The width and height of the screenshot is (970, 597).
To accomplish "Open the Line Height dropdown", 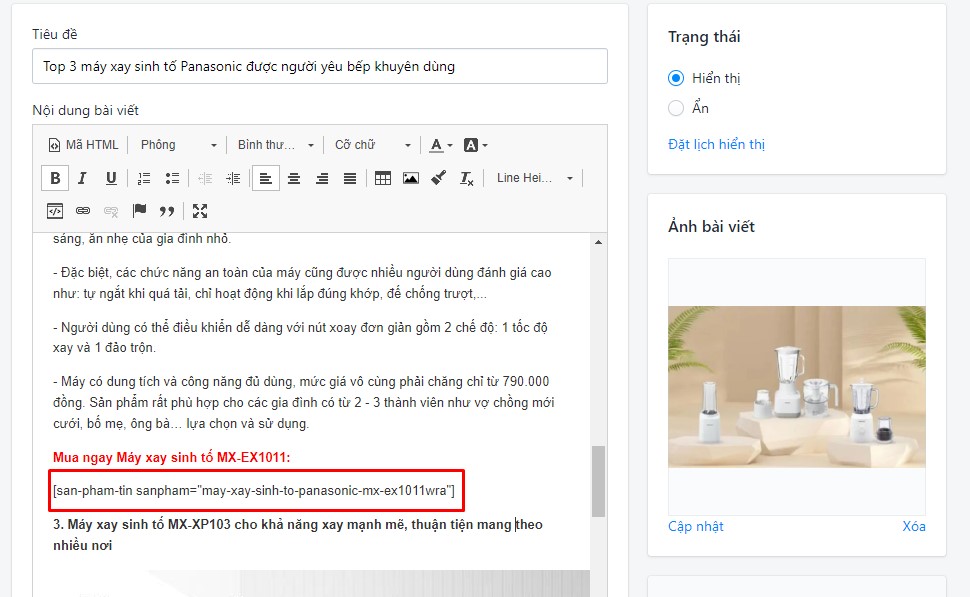I will (534, 178).
